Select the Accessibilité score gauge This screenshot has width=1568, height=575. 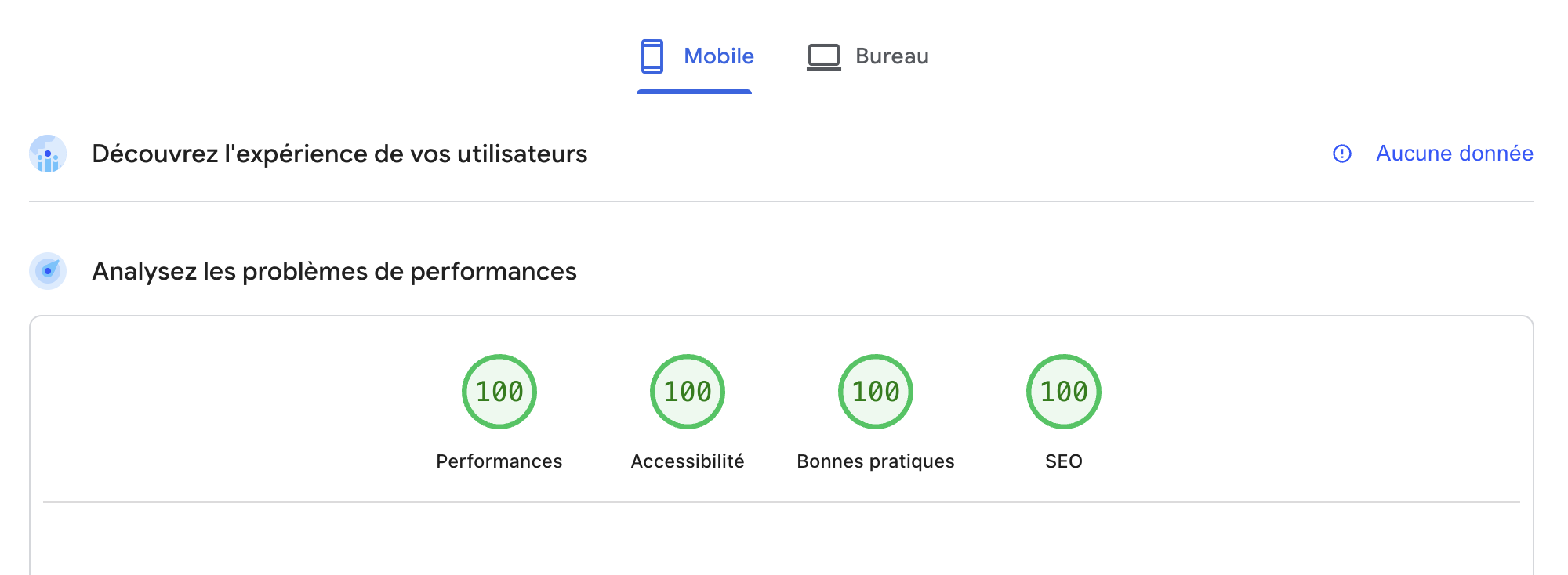pos(687,391)
